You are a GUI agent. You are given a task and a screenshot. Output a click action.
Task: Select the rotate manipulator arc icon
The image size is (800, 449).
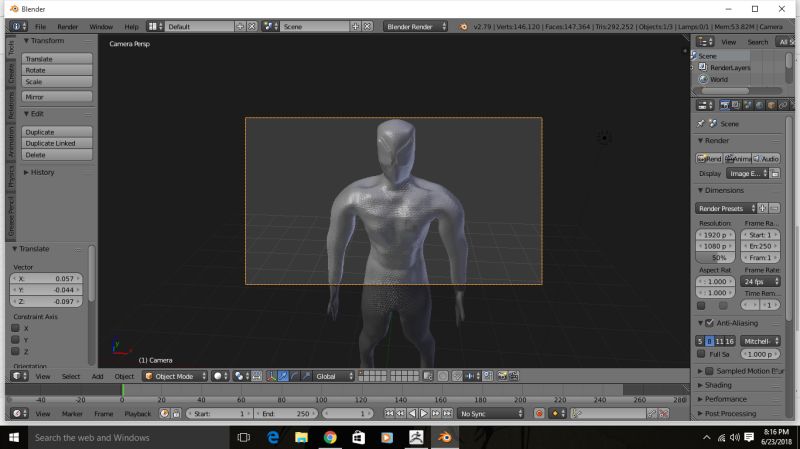pyautogui.click(x=294, y=376)
